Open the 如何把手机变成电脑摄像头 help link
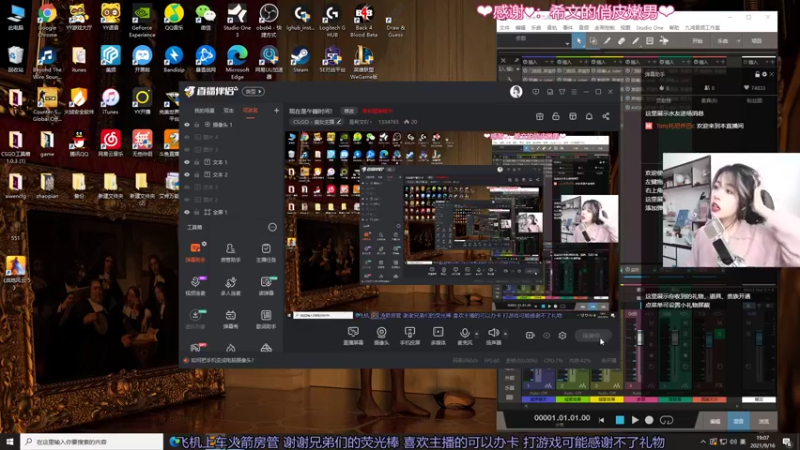Viewport: 800px width, 450px height. coord(222,360)
